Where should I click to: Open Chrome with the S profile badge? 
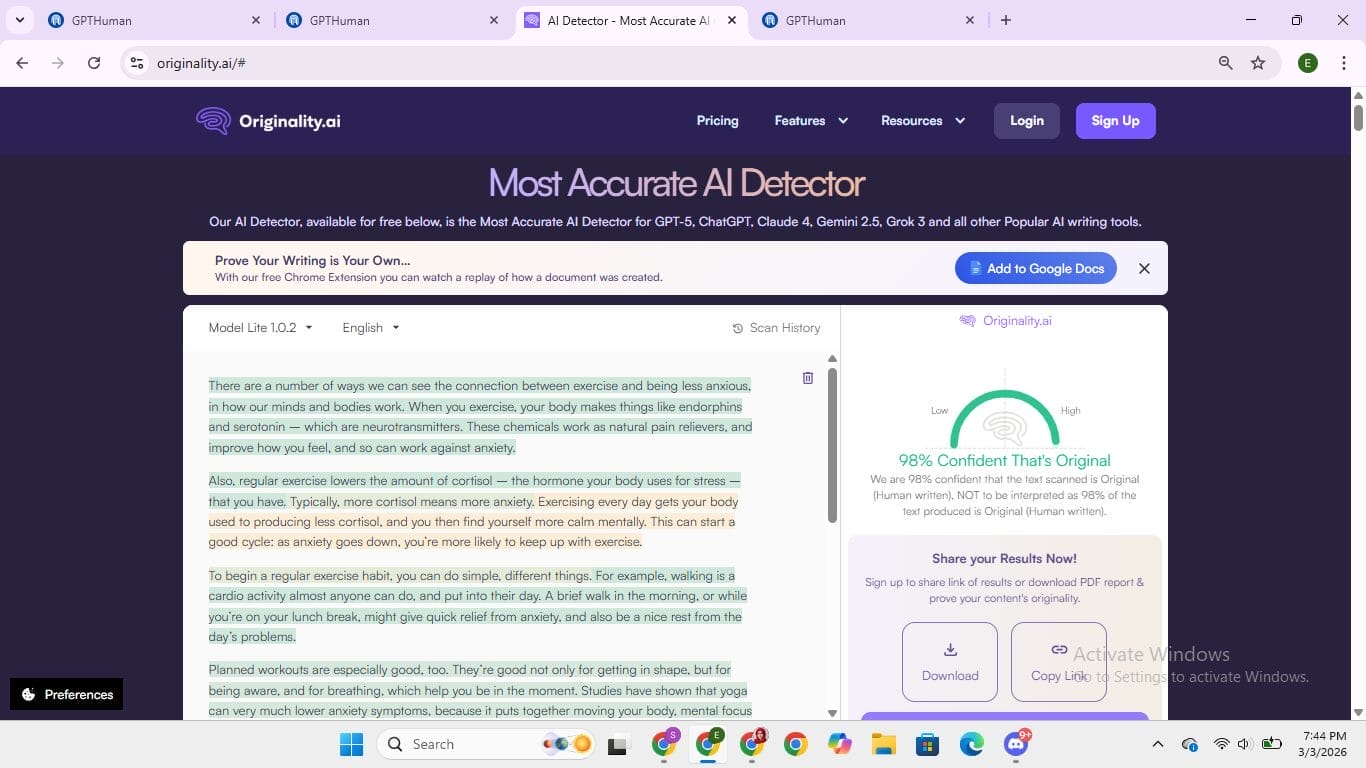(664, 744)
